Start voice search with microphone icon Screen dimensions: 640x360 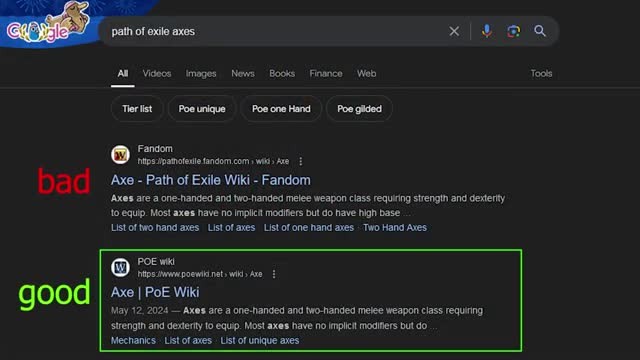click(x=487, y=31)
